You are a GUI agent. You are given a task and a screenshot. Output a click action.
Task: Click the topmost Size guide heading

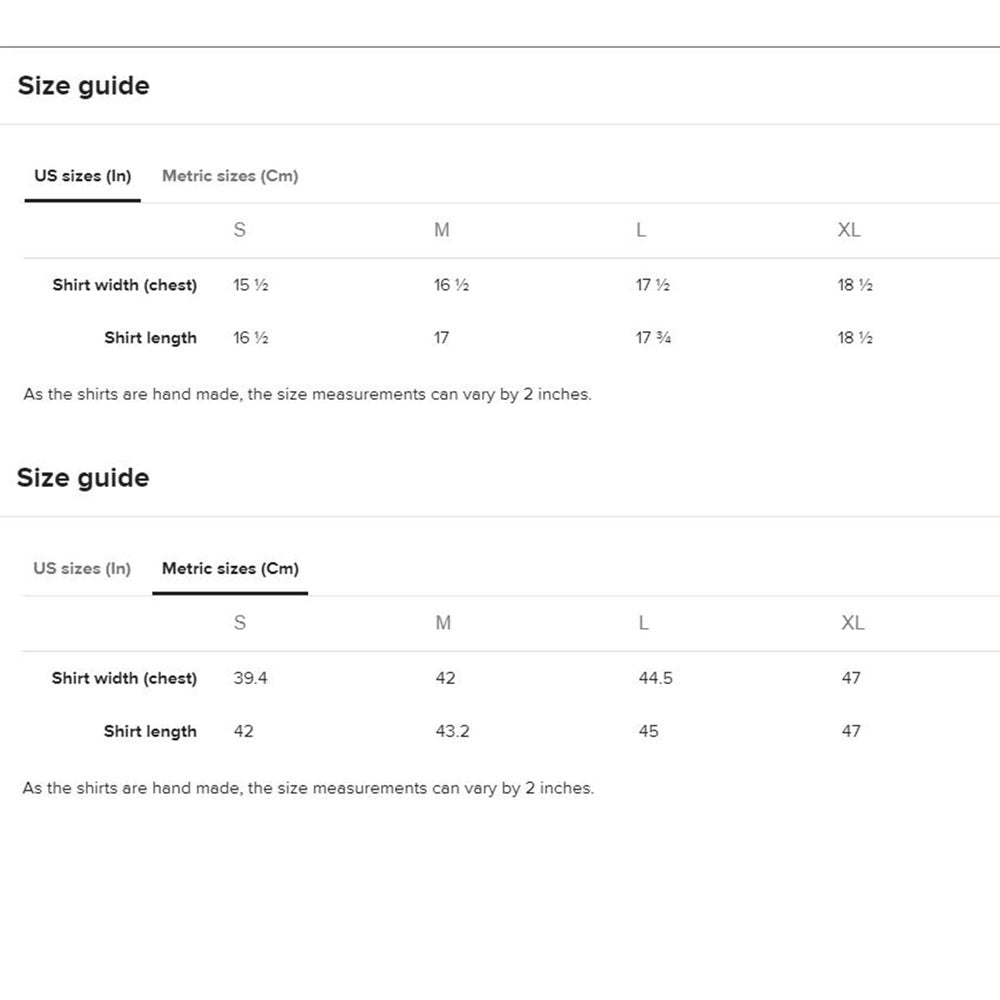(x=84, y=86)
